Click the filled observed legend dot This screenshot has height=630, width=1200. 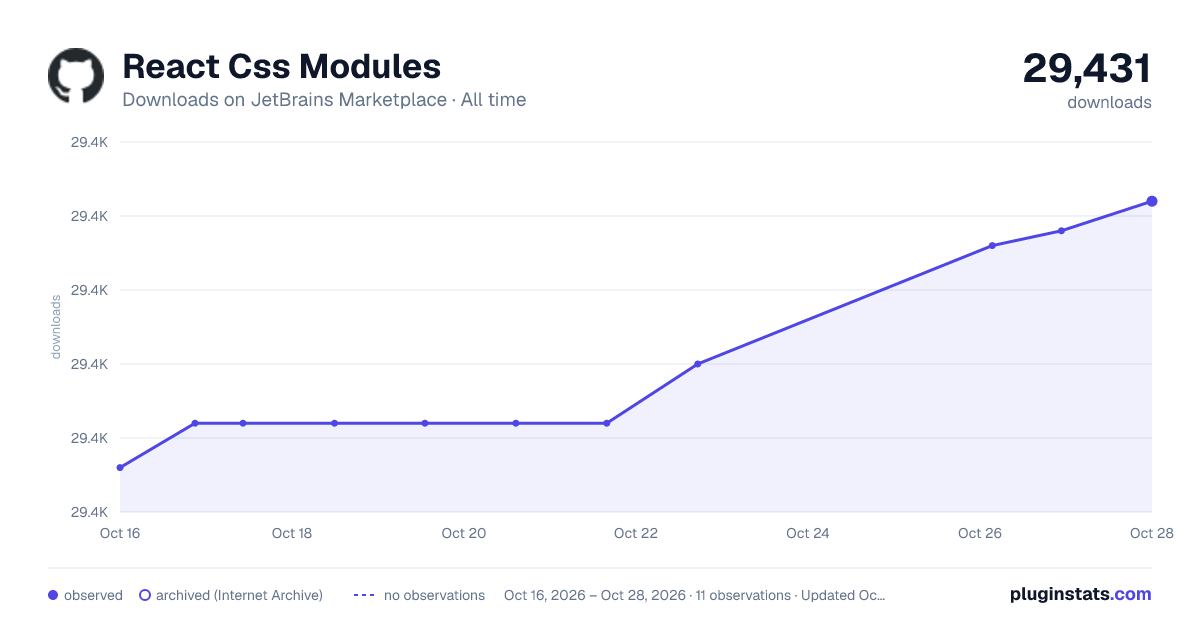(53, 595)
